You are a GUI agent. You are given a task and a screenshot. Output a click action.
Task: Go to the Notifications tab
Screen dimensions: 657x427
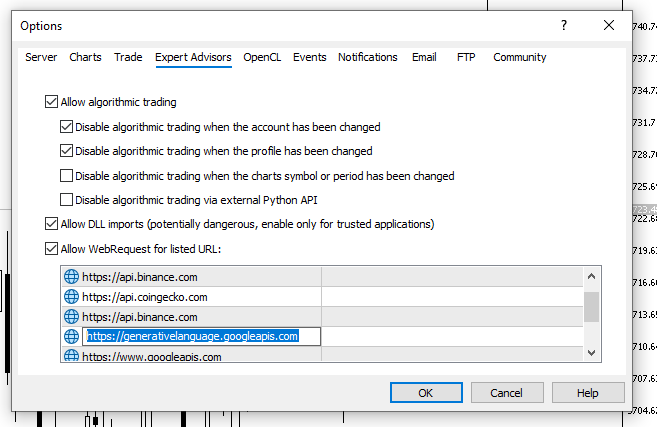coord(368,57)
